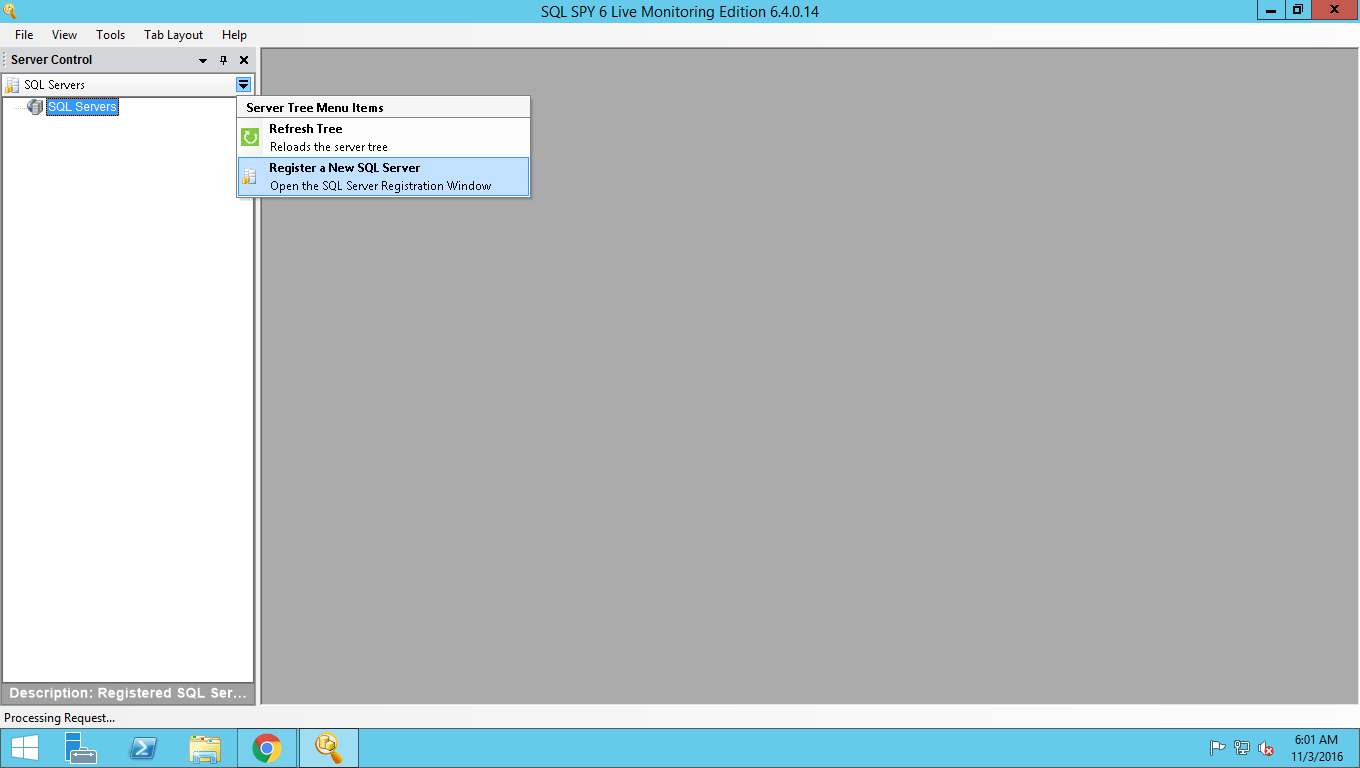Close the Server Control panel
The height and width of the screenshot is (768, 1360).
pos(243,61)
